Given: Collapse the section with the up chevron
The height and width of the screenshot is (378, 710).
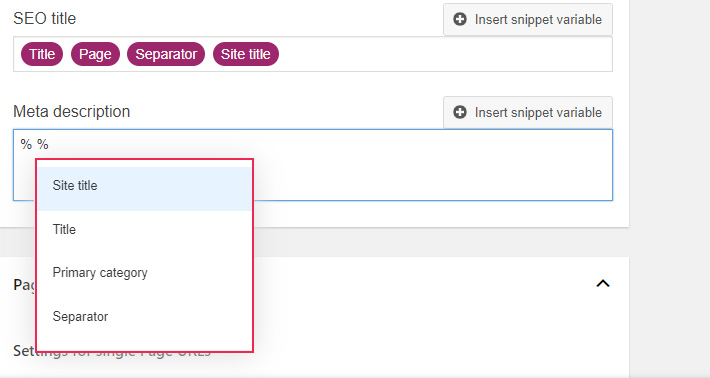Looking at the screenshot, I should [x=603, y=283].
